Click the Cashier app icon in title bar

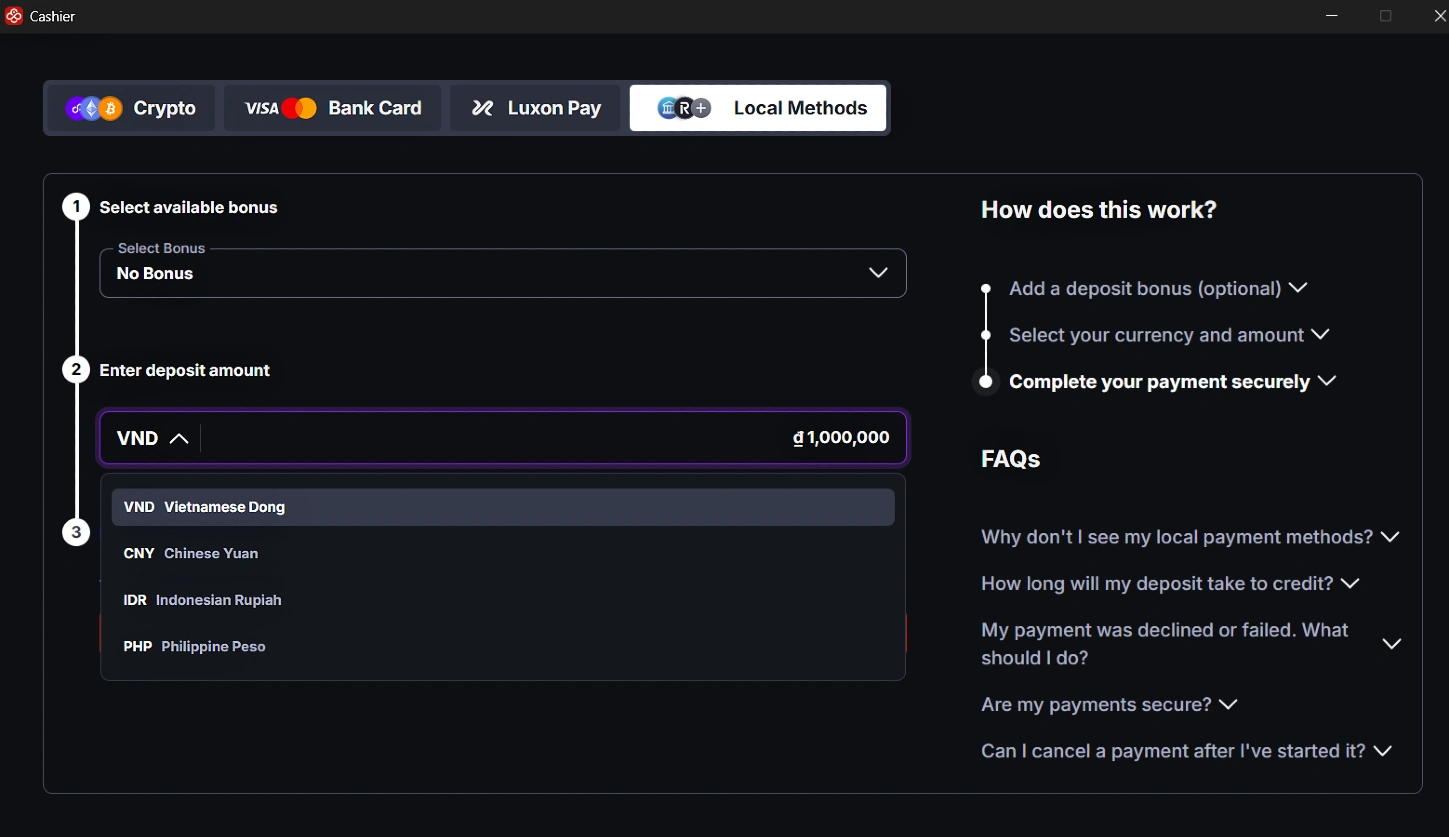14,16
